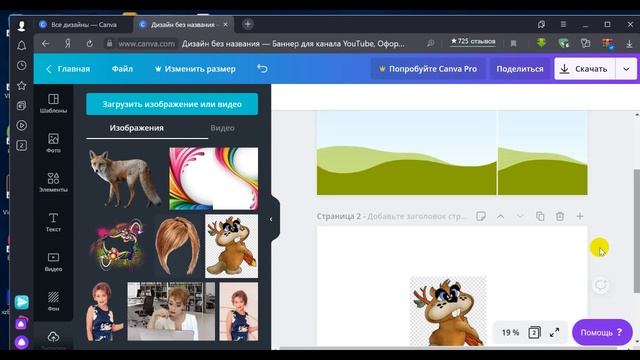Move page 2 down with chevron
Screen dimensions: 640x360
point(520,216)
